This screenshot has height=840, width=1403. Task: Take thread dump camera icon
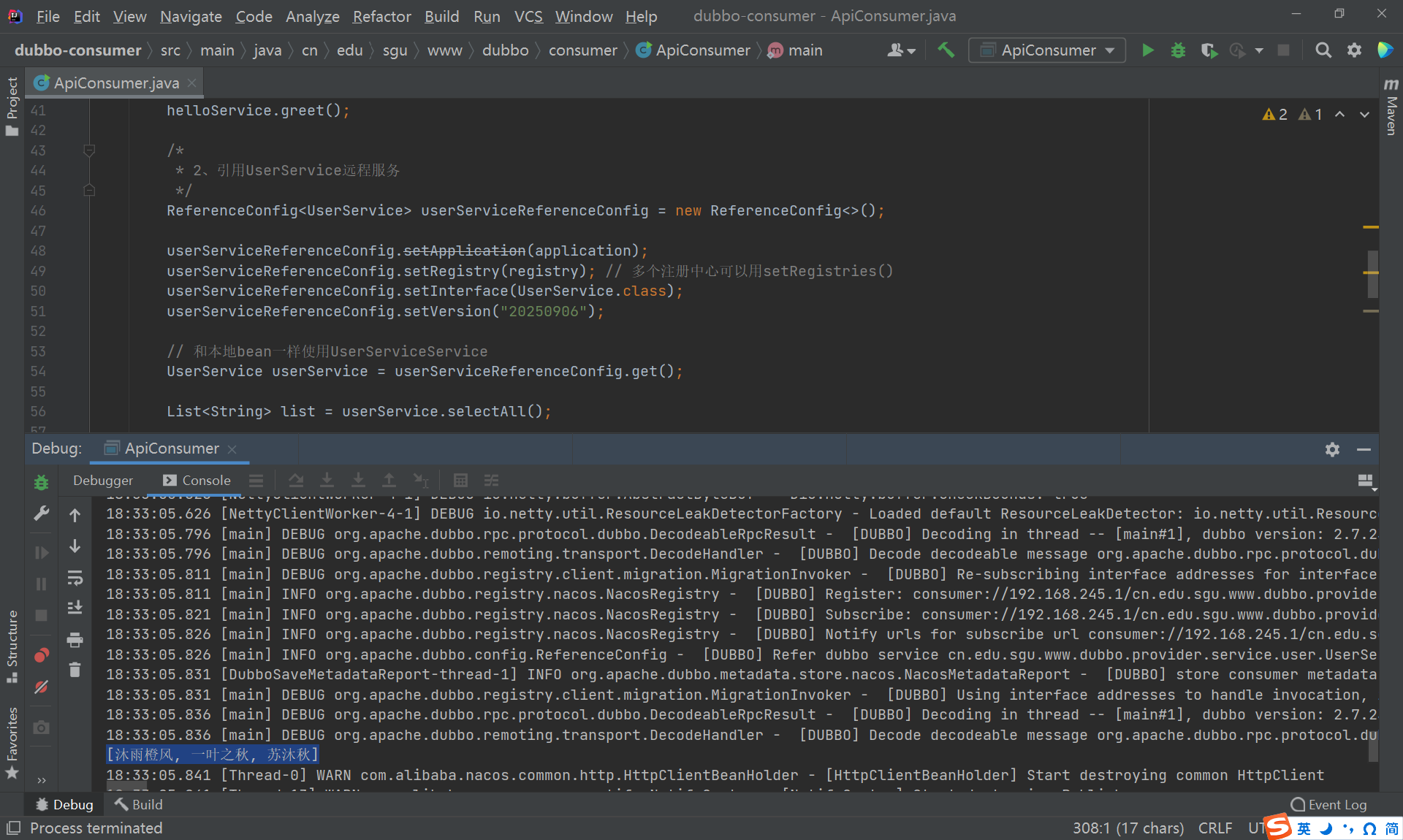click(42, 727)
